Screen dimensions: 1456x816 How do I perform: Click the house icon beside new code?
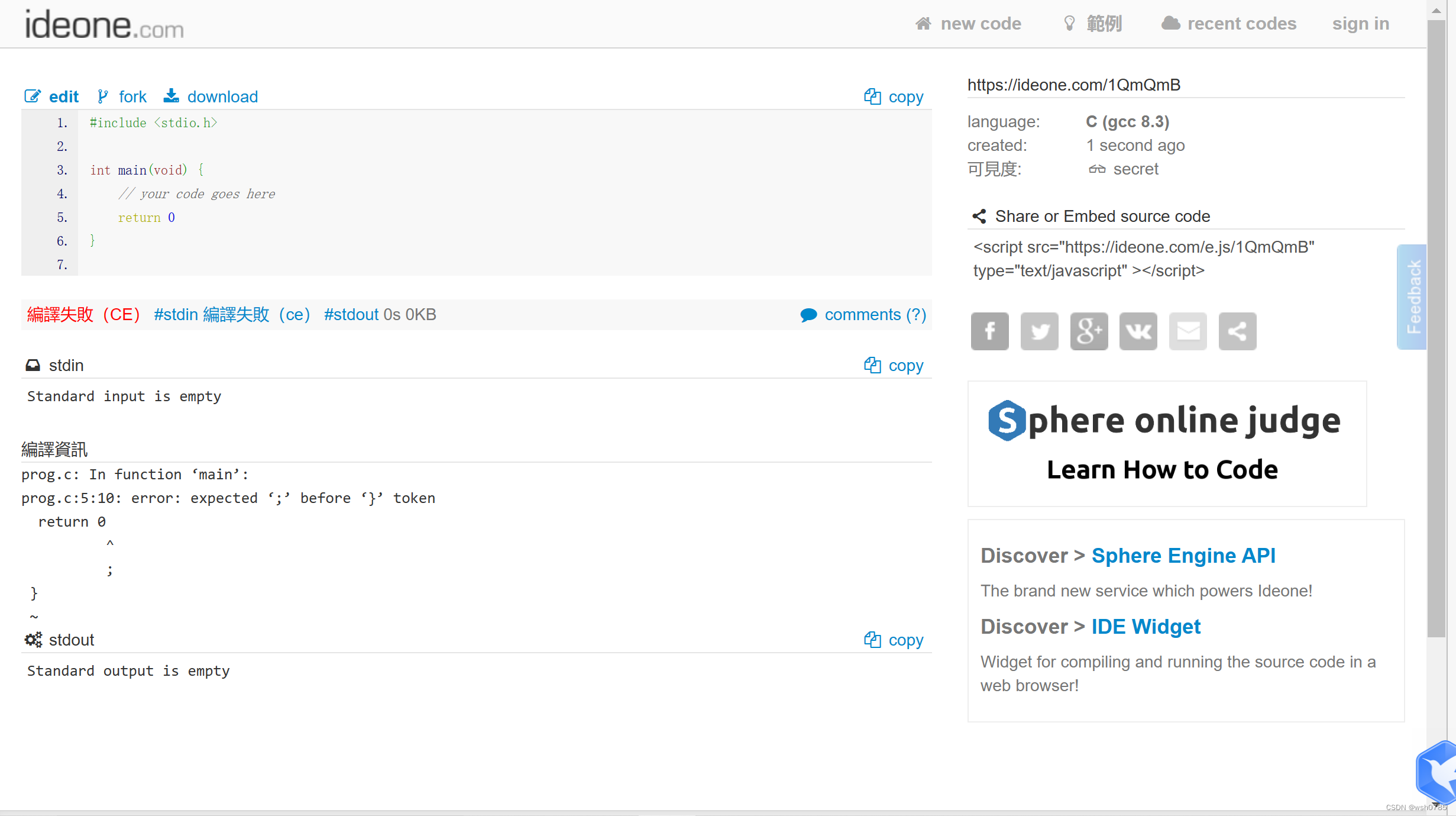[923, 24]
